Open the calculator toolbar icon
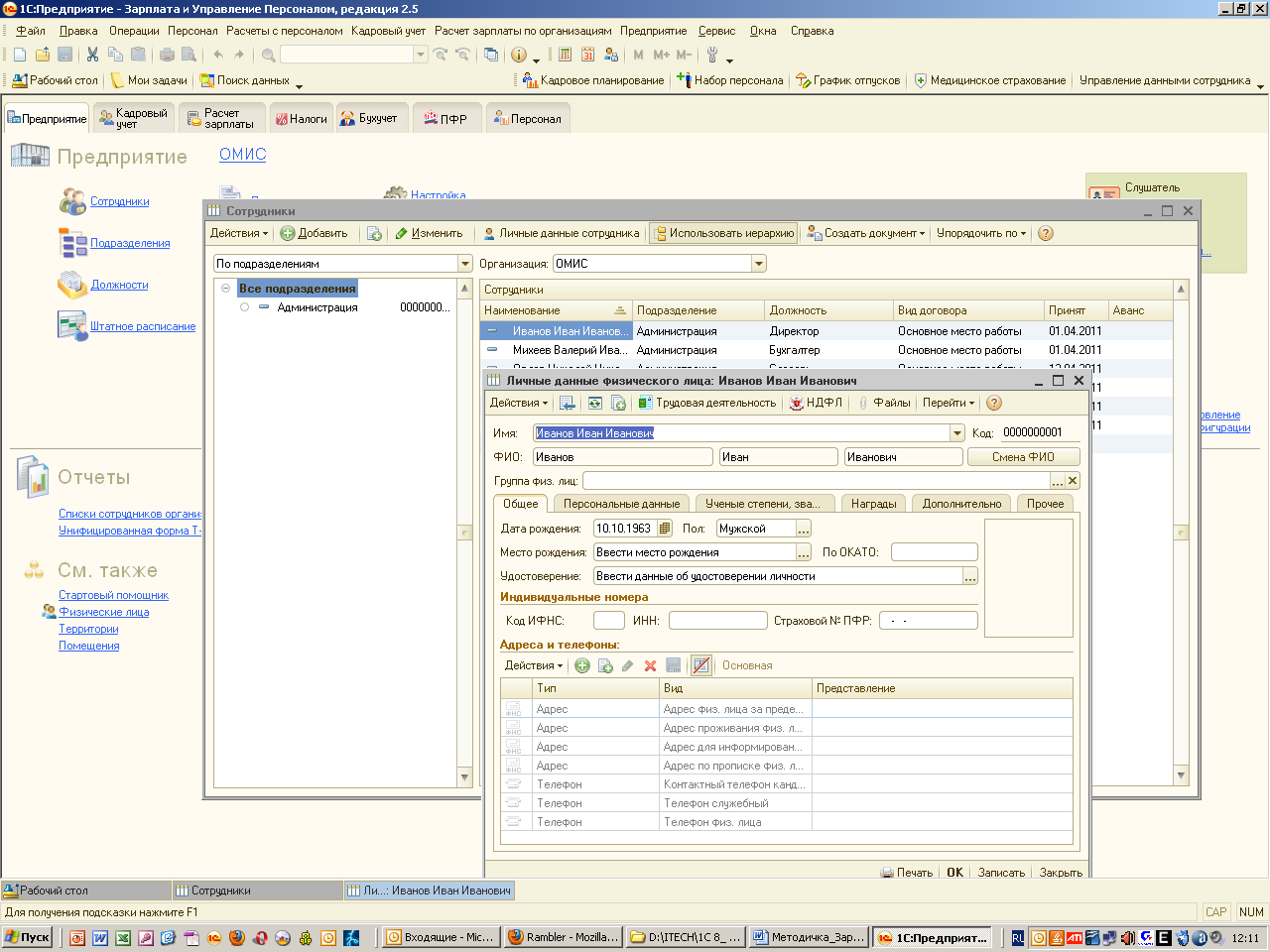 [x=566, y=55]
